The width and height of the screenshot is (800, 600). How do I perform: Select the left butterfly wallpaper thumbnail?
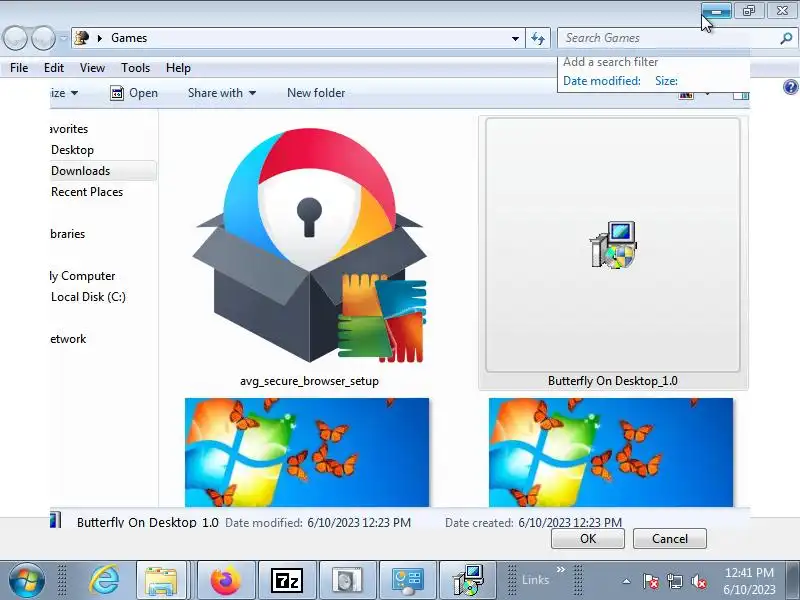pos(307,453)
